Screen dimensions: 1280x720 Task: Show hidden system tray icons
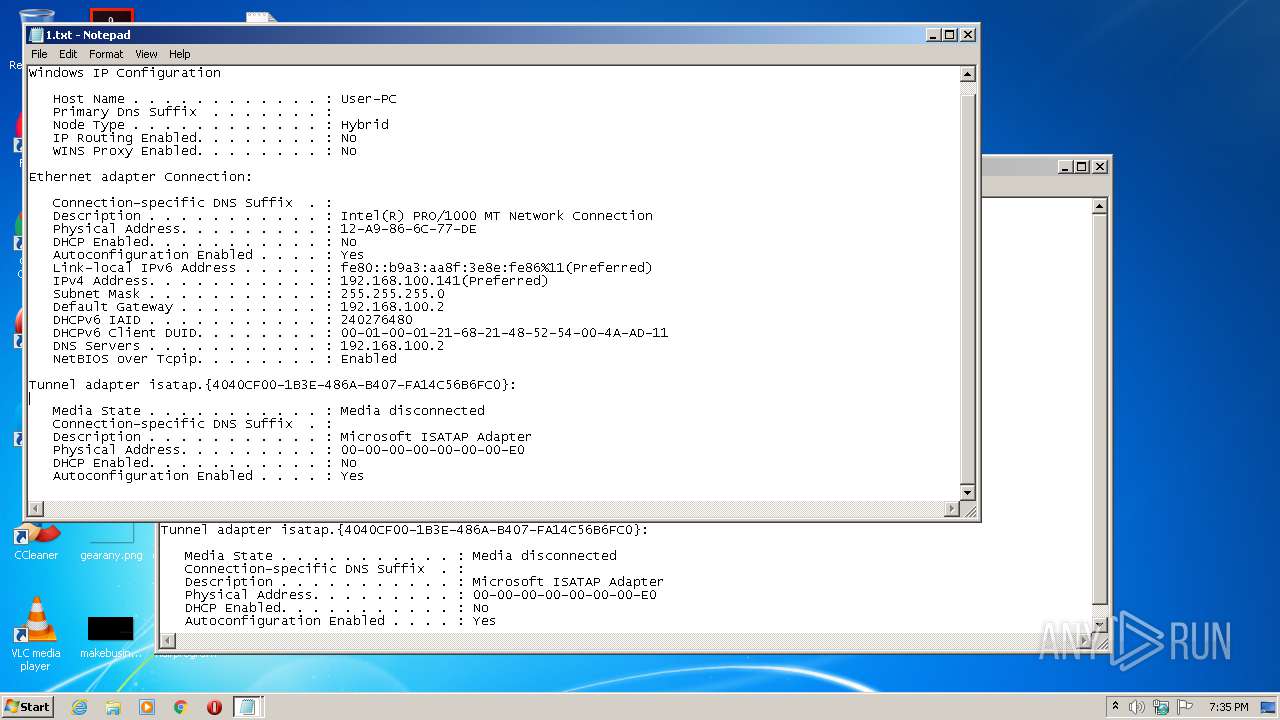tap(1115, 707)
